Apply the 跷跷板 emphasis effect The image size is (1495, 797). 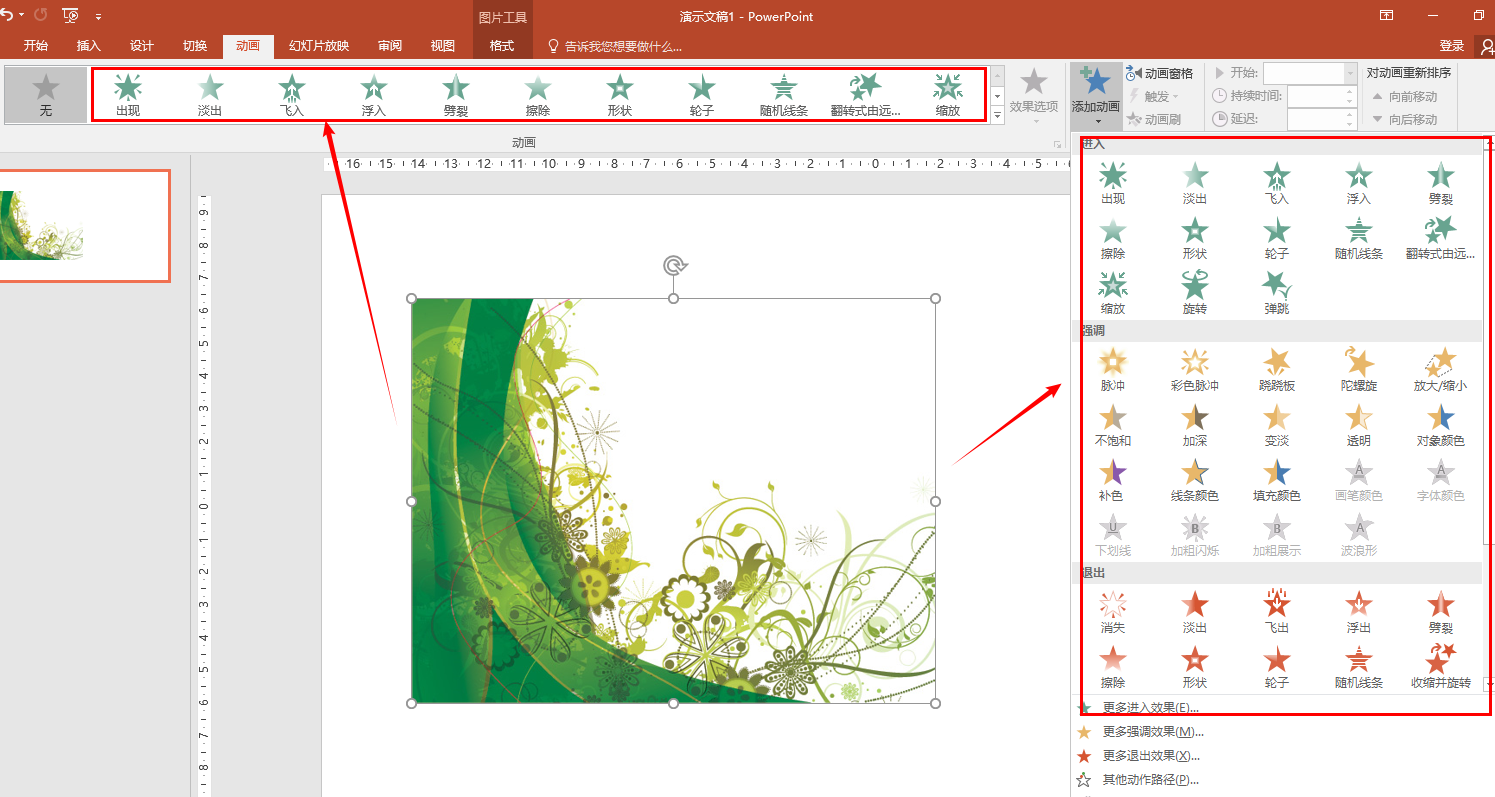[x=1277, y=369]
